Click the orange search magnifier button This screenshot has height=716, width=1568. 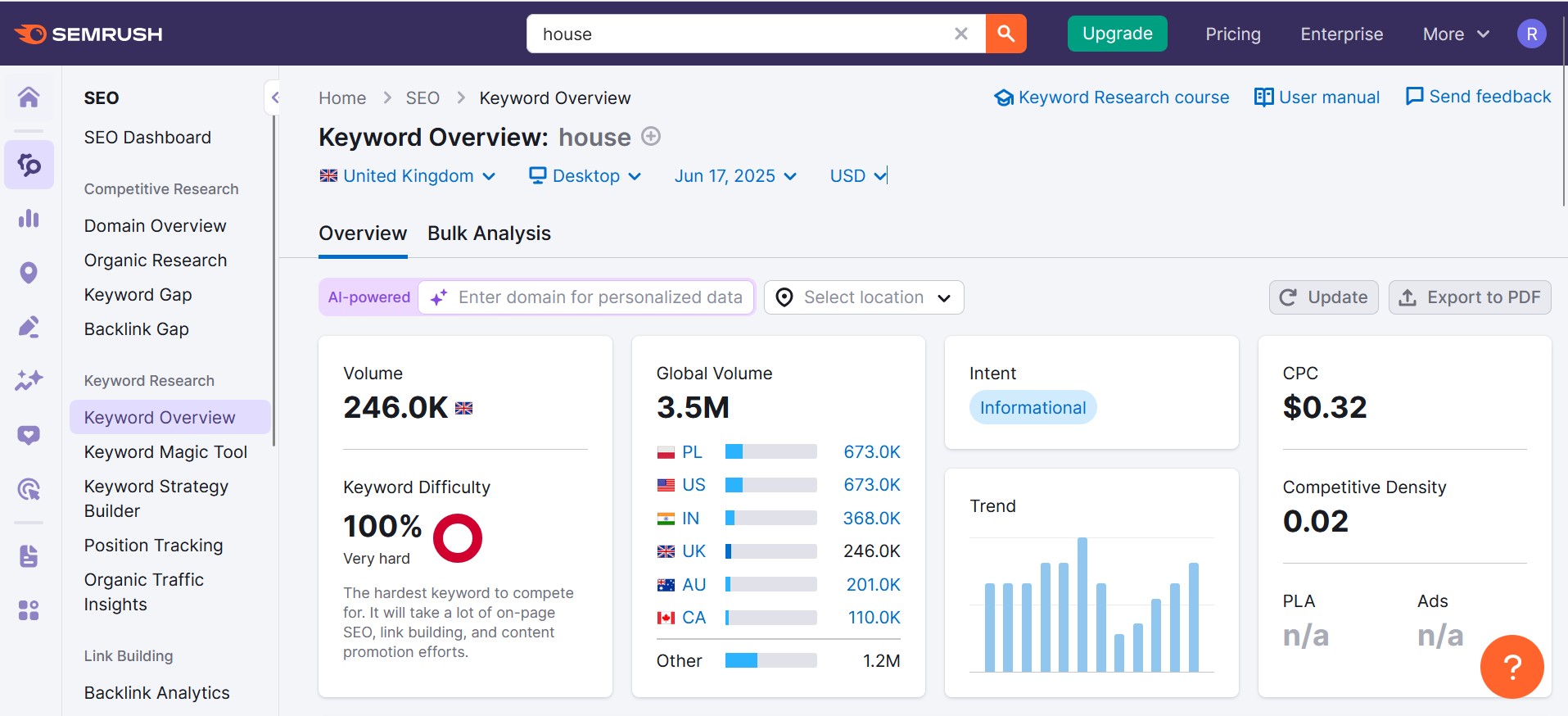[1005, 34]
